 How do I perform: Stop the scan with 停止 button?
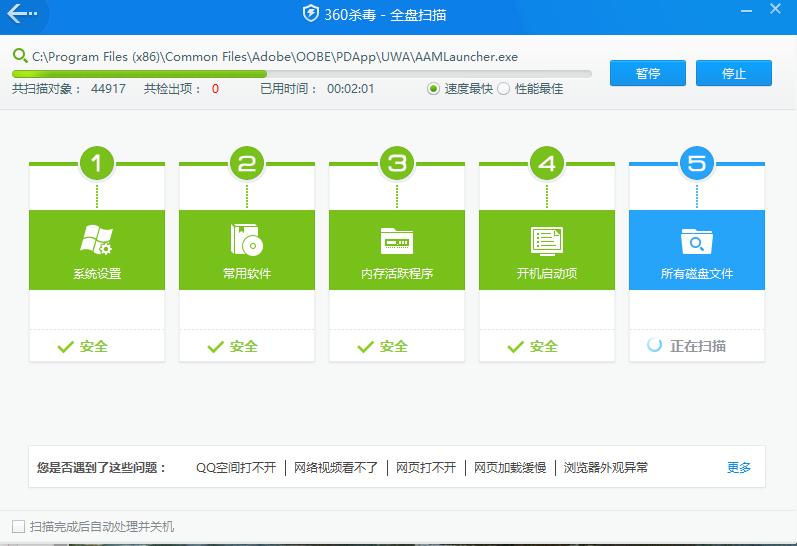733,73
